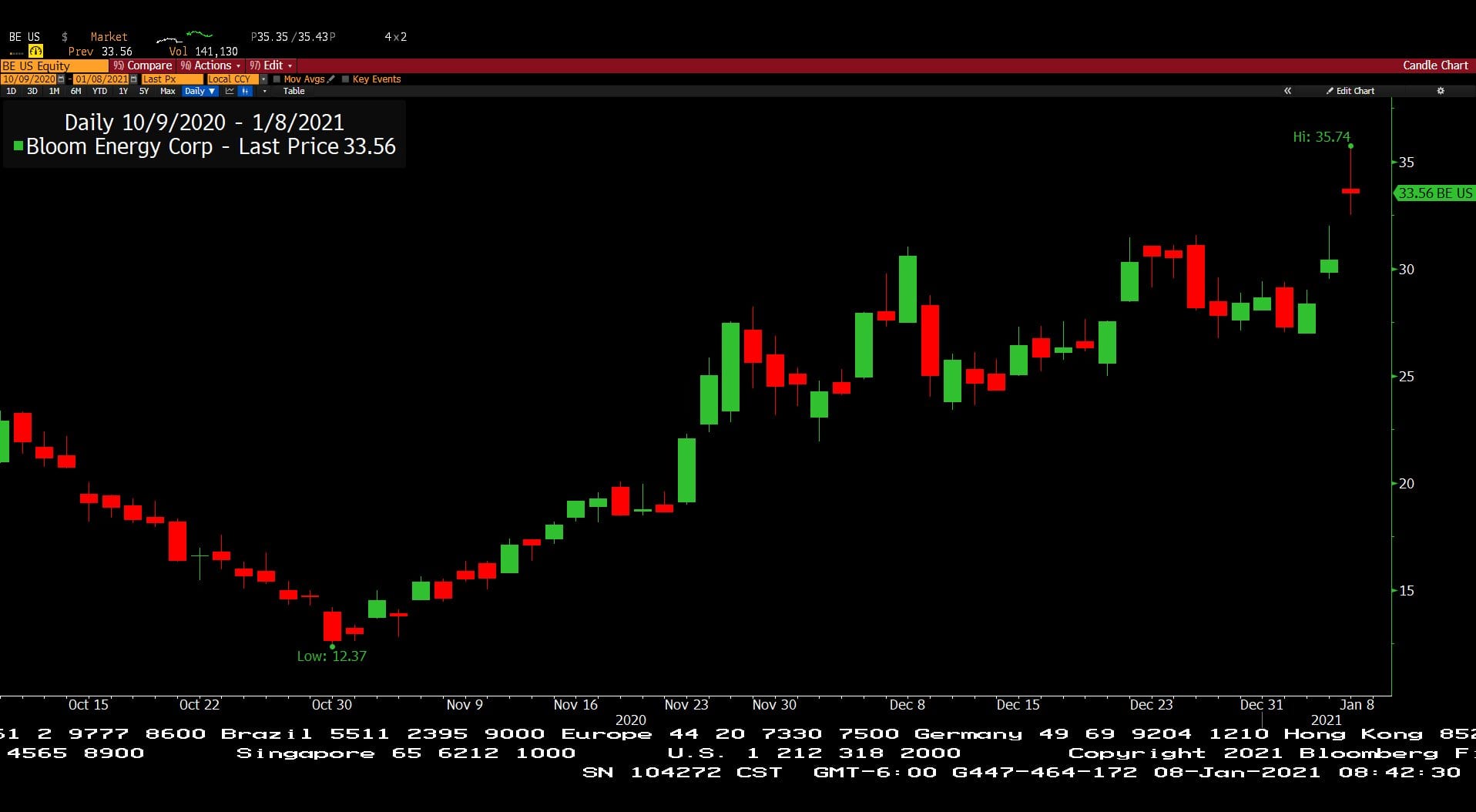Expand the chart type dropdown arrow

[x=264, y=91]
